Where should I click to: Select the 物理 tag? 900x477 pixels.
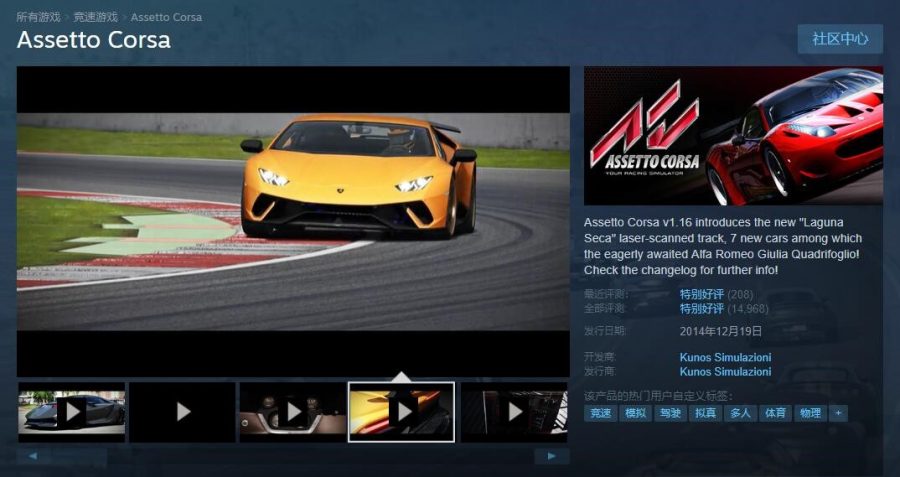click(x=810, y=413)
